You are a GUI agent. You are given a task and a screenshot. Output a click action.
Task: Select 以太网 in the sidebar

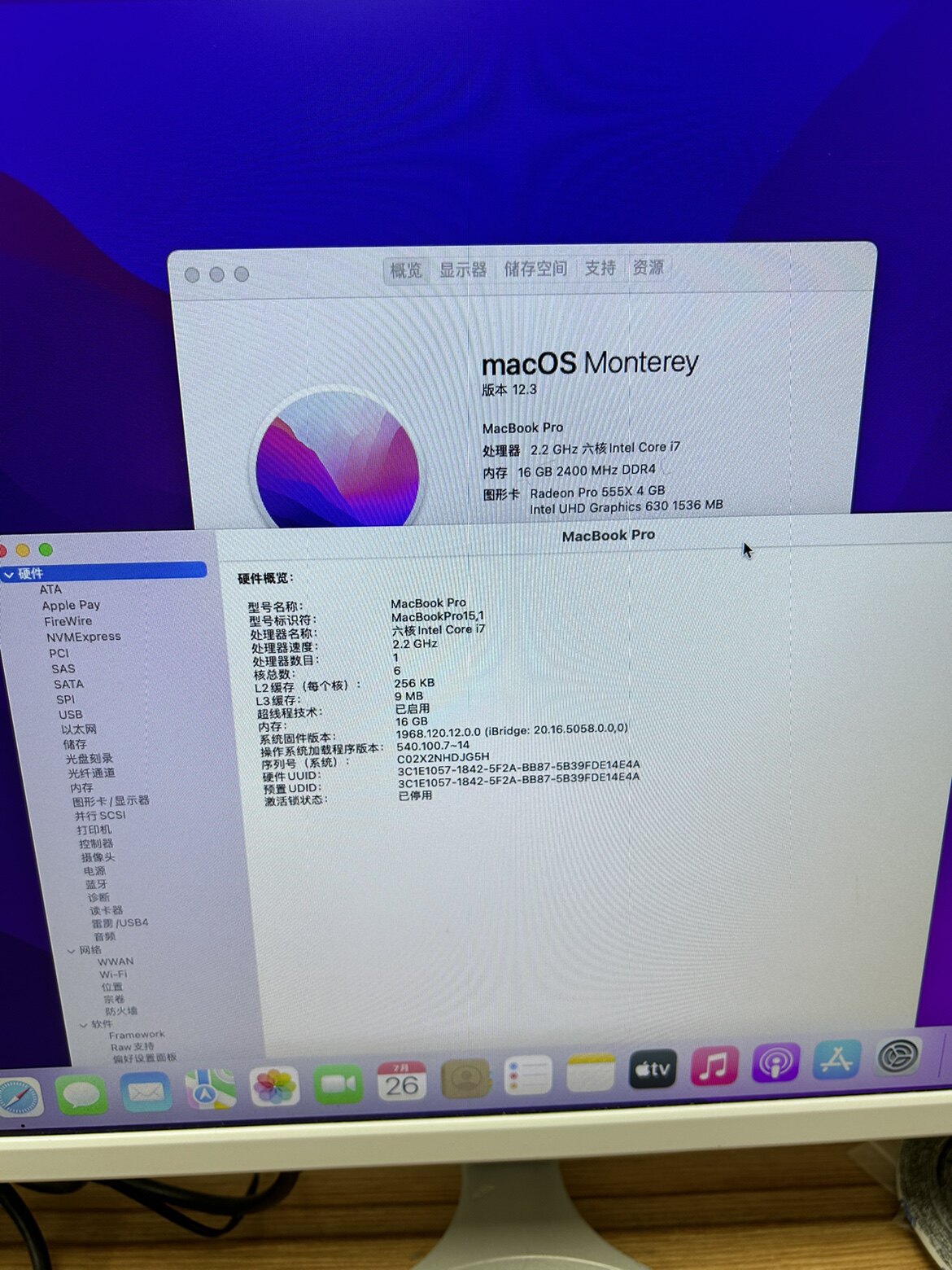click(x=78, y=729)
